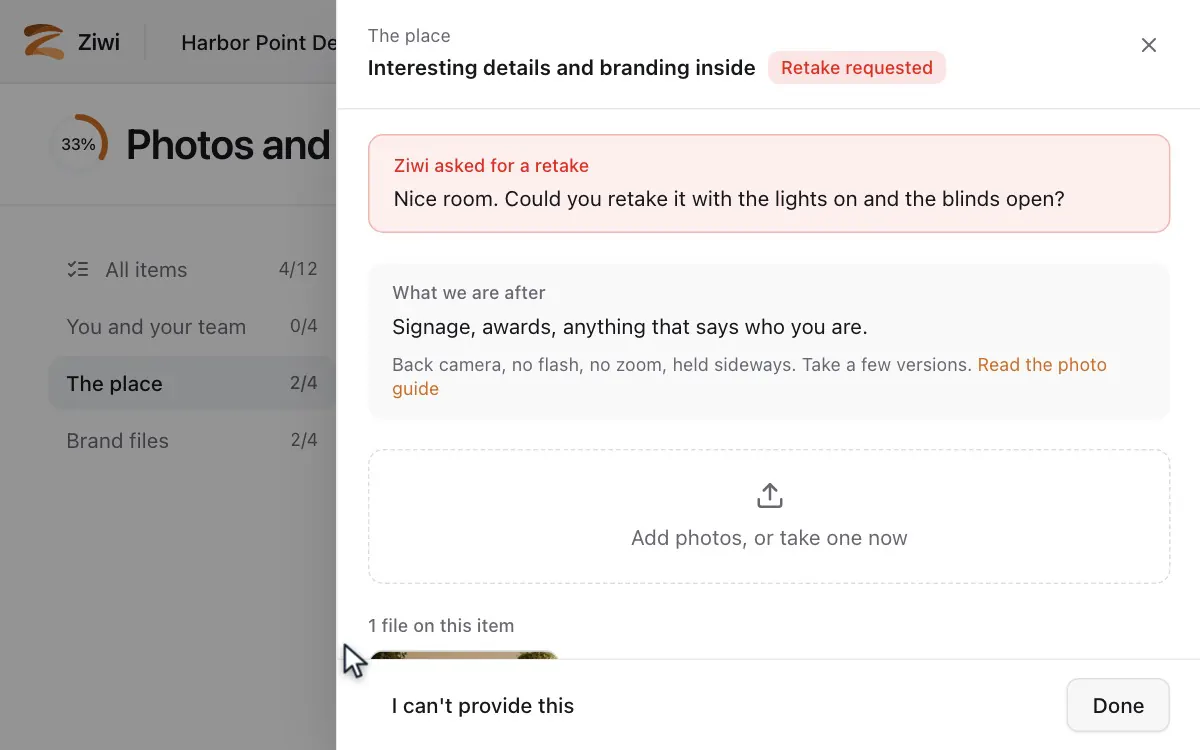
Task: Click the Done button
Action: 1118,705
